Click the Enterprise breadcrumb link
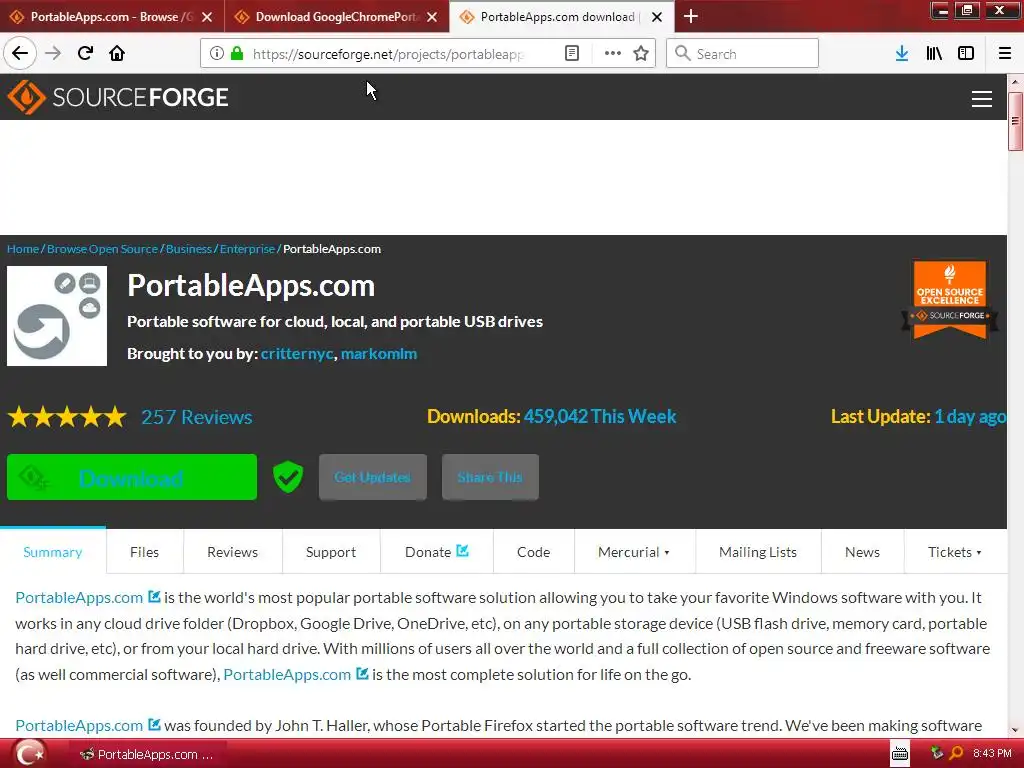Viewport: 1024px width, 768px height. click(248, 249)
